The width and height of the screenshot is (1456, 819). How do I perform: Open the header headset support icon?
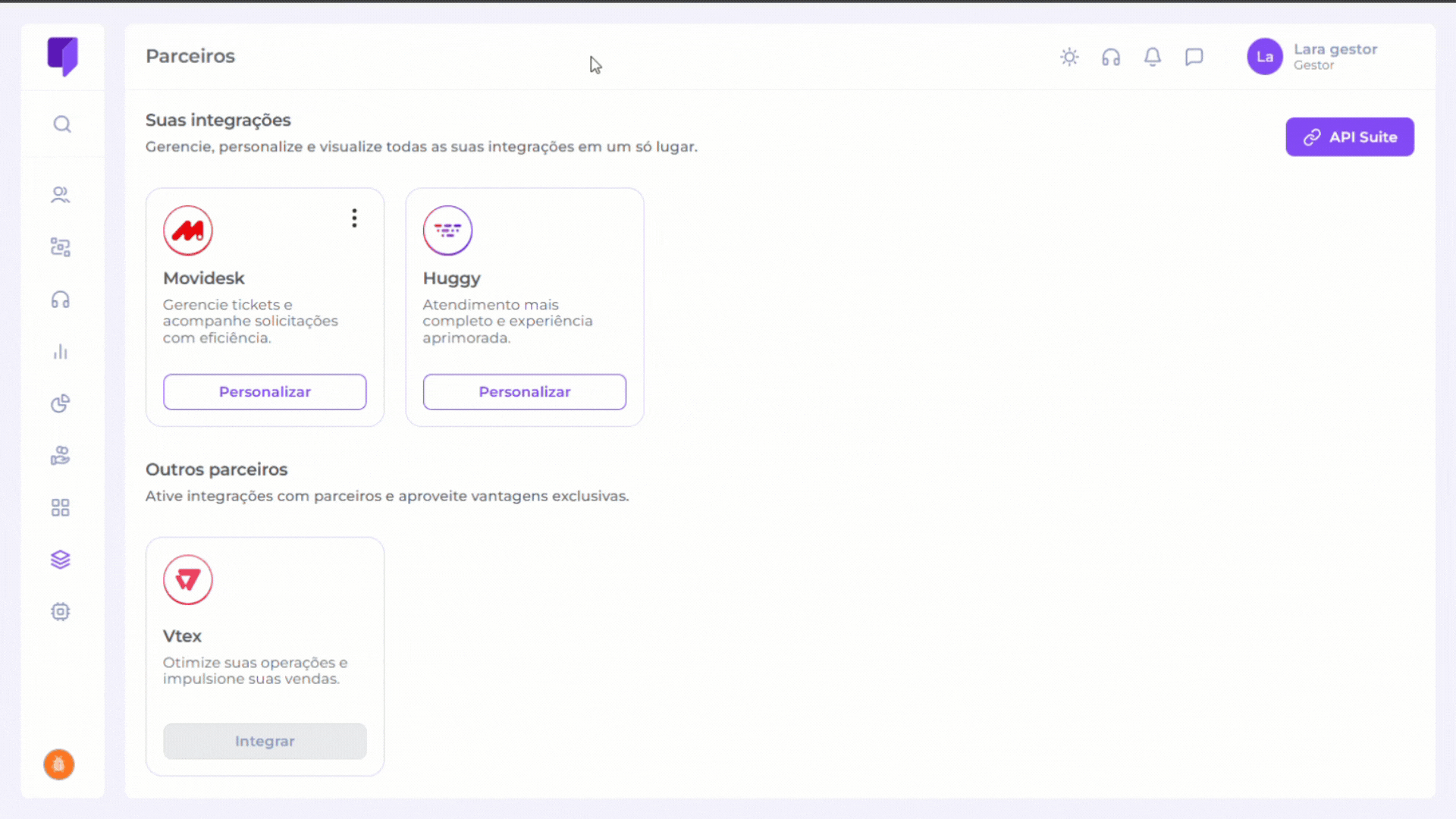pyautogui.click(x=1111, y=57)
